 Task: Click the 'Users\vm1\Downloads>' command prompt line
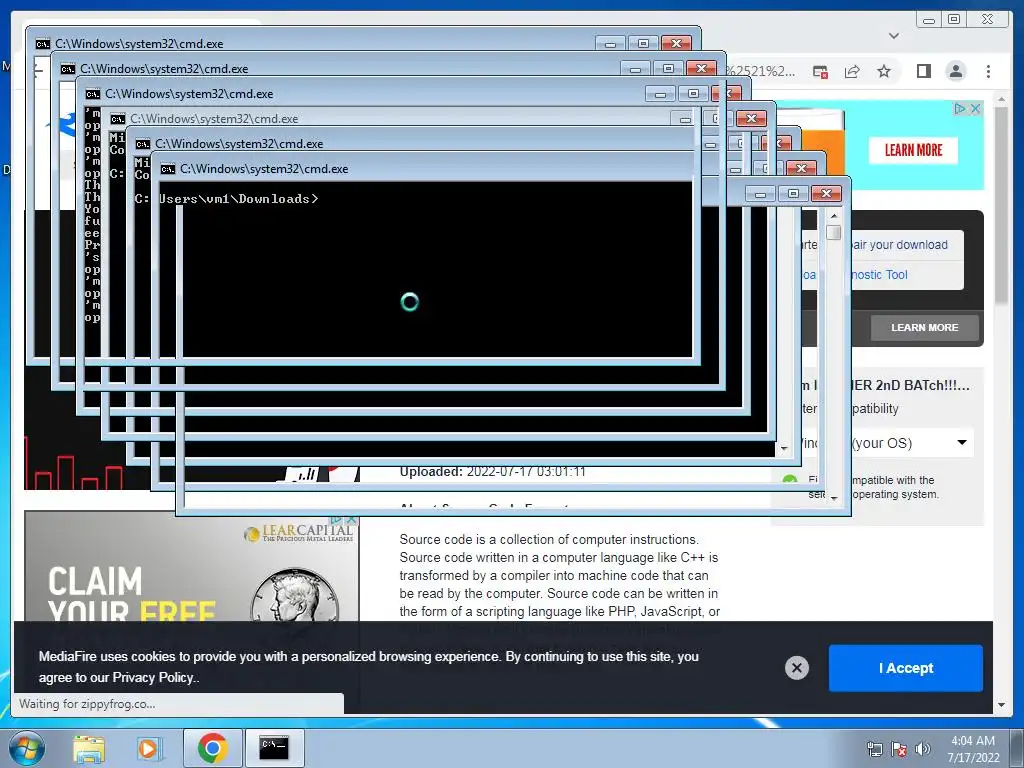[x=238, y=199]
